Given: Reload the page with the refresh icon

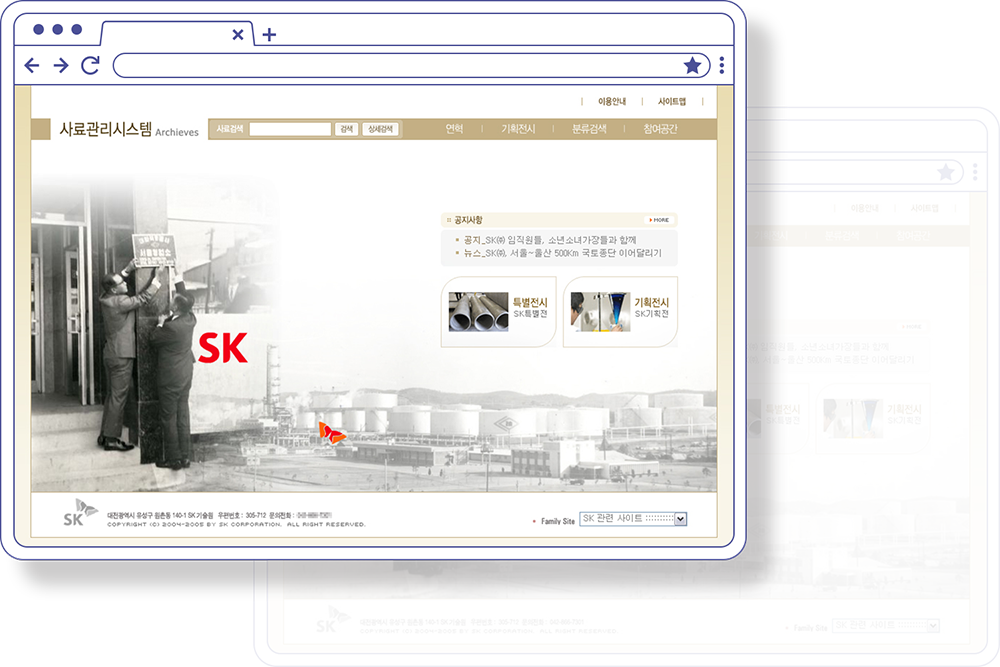Looking at the screenshot, I should tap(89, 64).
